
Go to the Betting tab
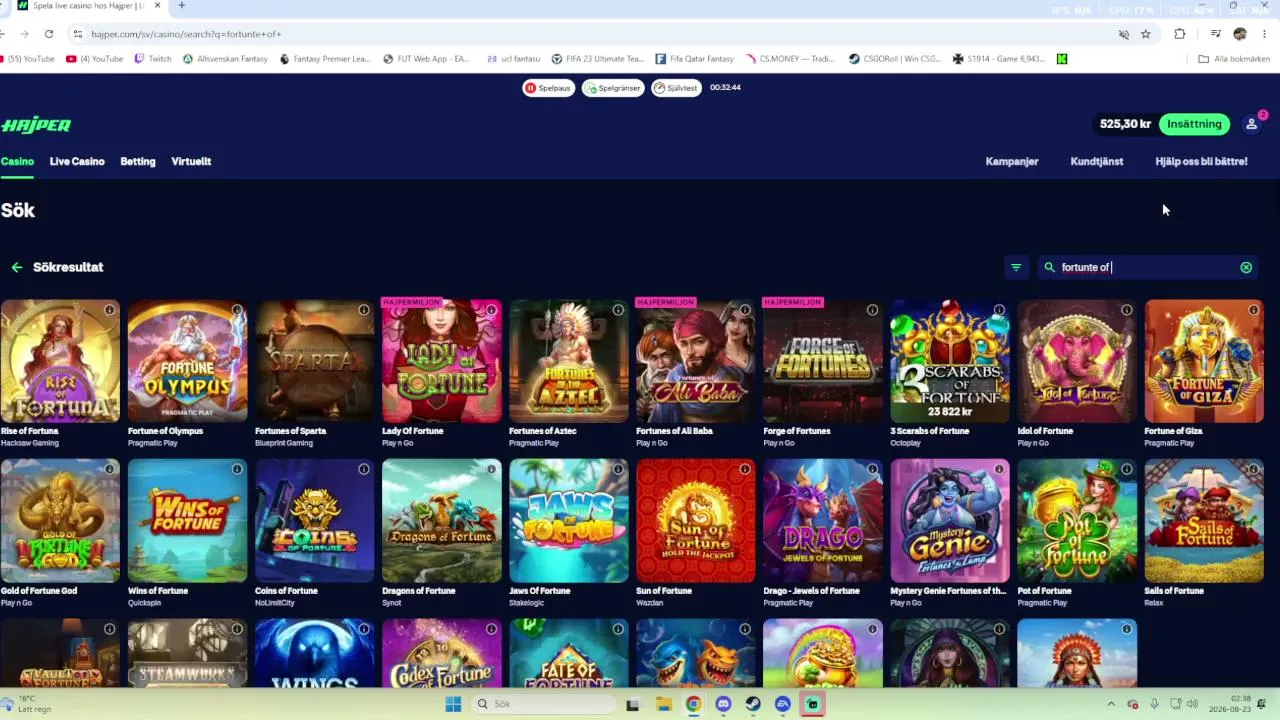point(138,161)
